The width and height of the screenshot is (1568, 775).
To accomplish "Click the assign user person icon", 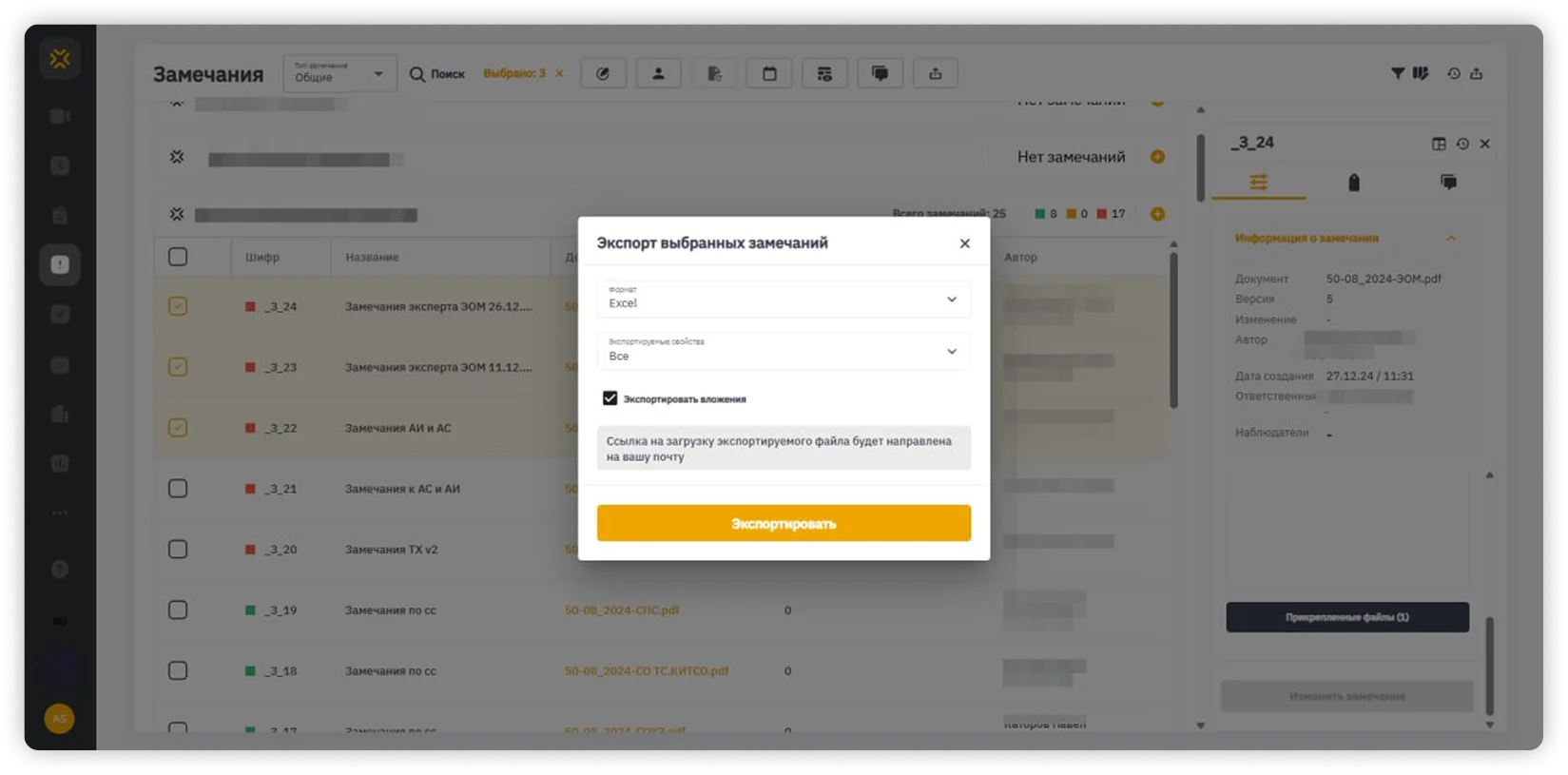I will 658,73.
